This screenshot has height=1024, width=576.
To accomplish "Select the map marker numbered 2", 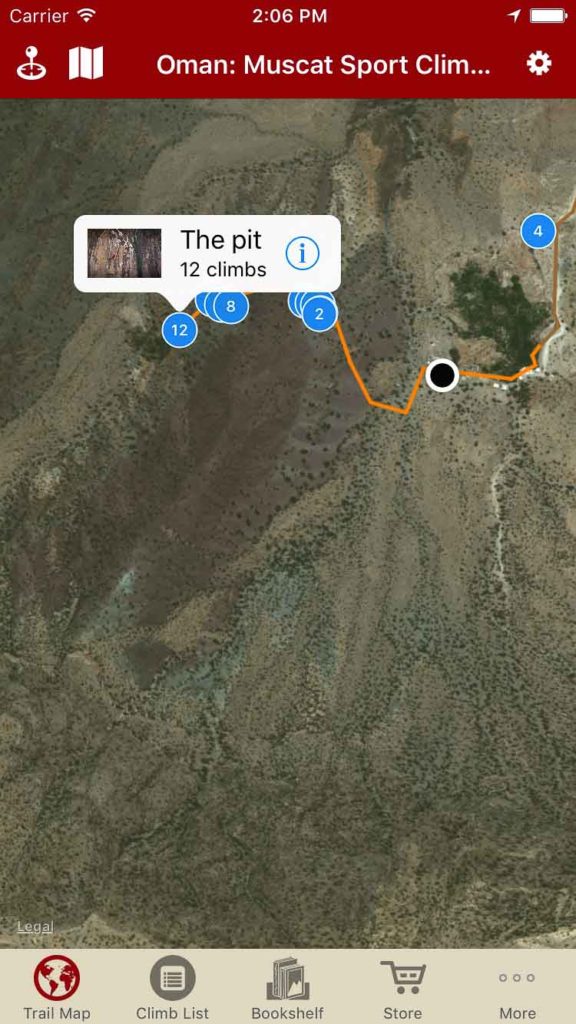I will click(x=319, y=314).
